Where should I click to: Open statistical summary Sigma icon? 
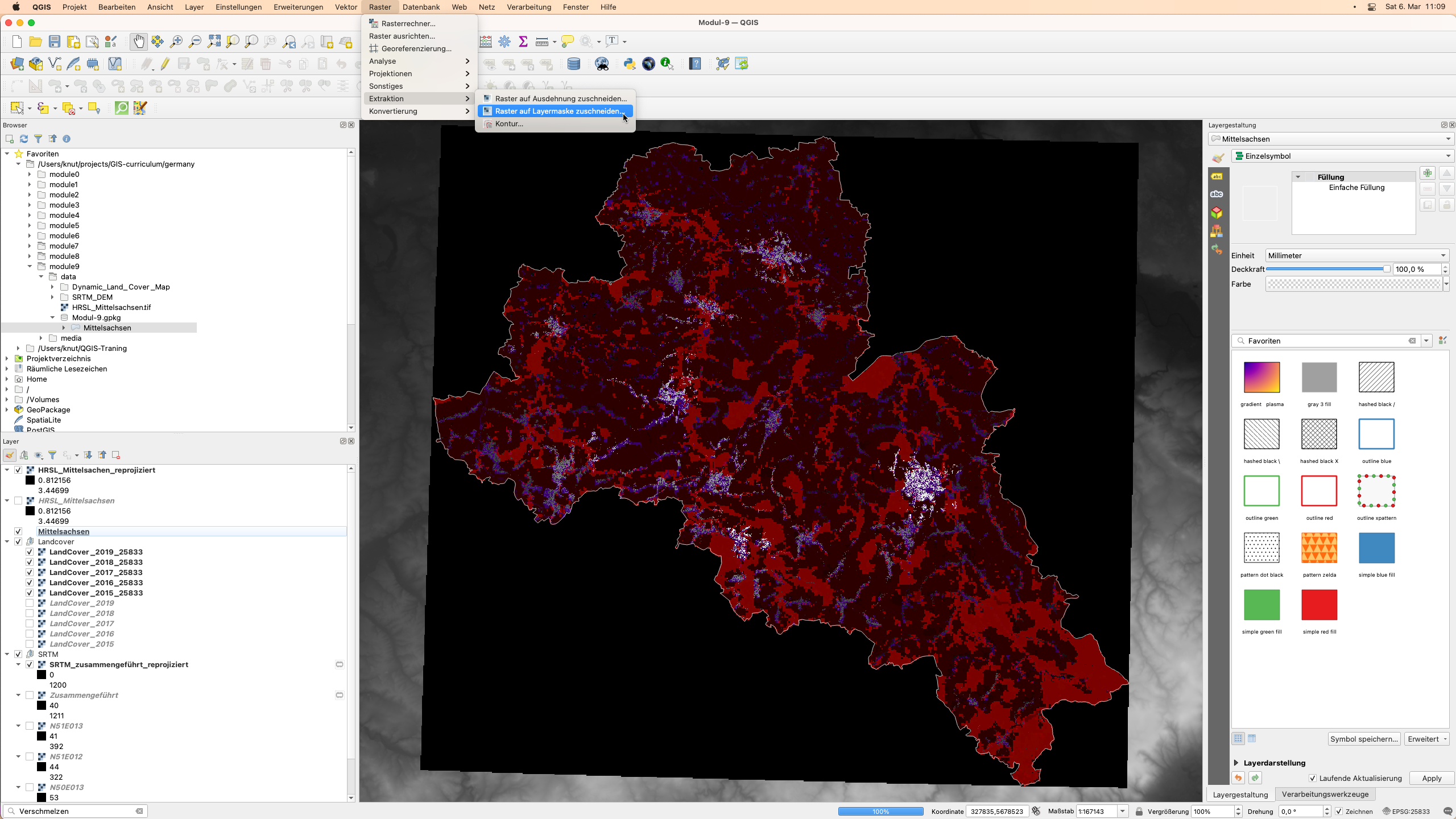point(523,42)
